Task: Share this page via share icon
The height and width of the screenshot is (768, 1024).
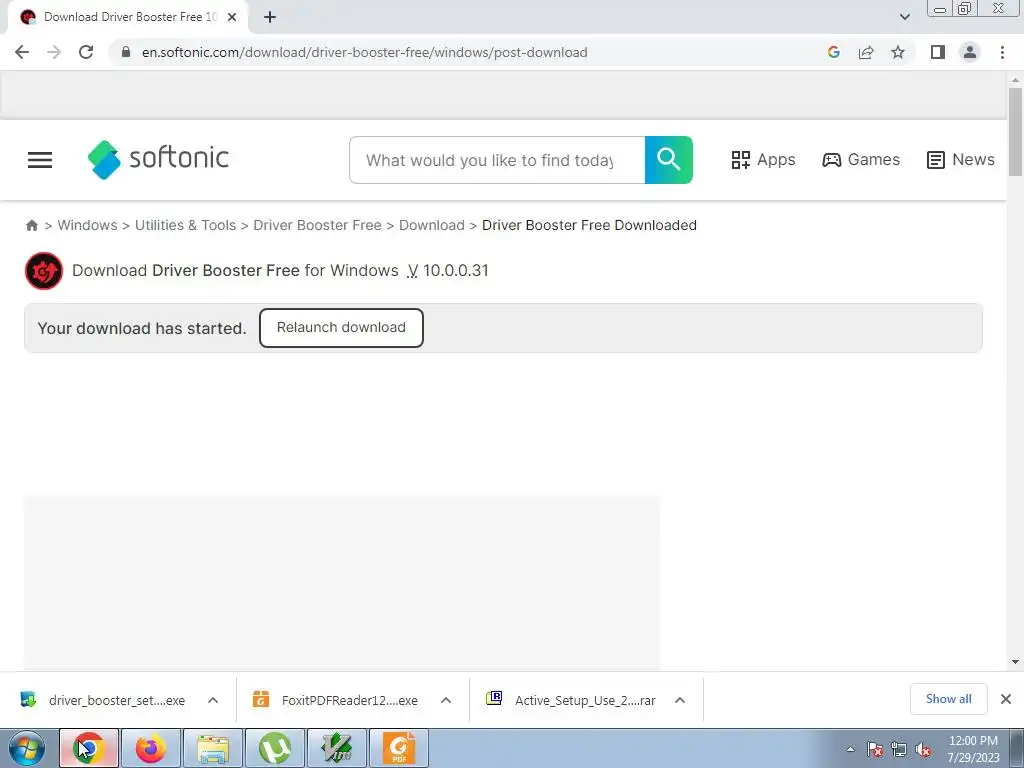Action: click(x=866, y=52)
